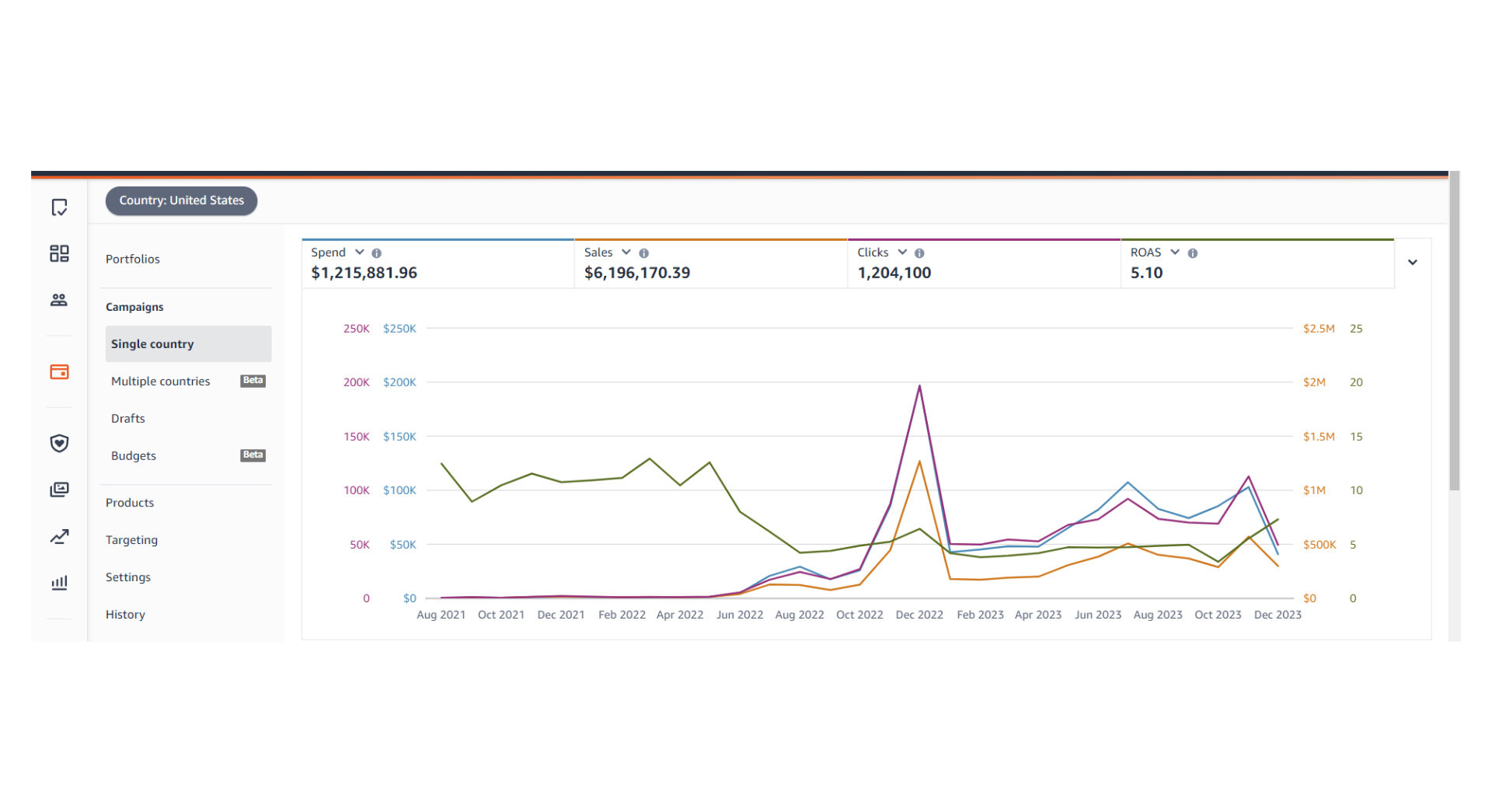The width and height of the screenshot is (1492, 812).
Task: Open the Sales metric dropdown
Action: (626, 253)
